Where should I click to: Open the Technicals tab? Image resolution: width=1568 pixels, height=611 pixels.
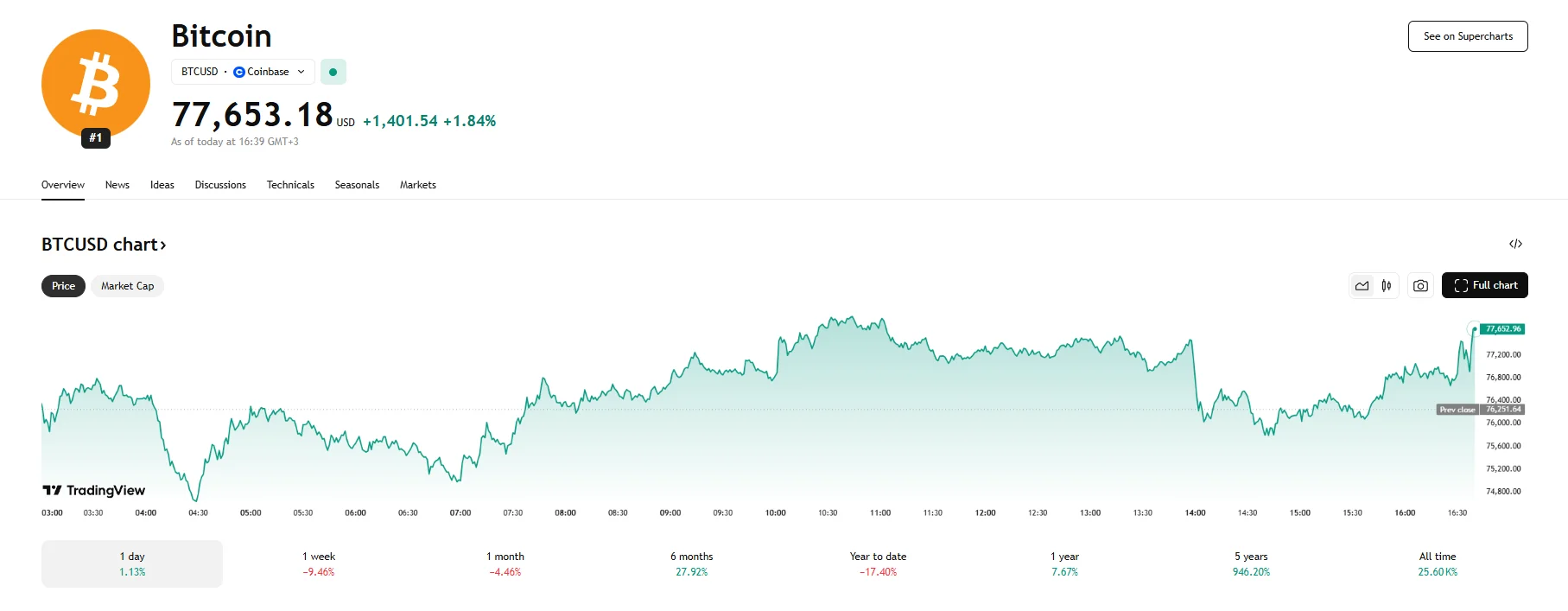pyautogui.click(x=290, y=185)
